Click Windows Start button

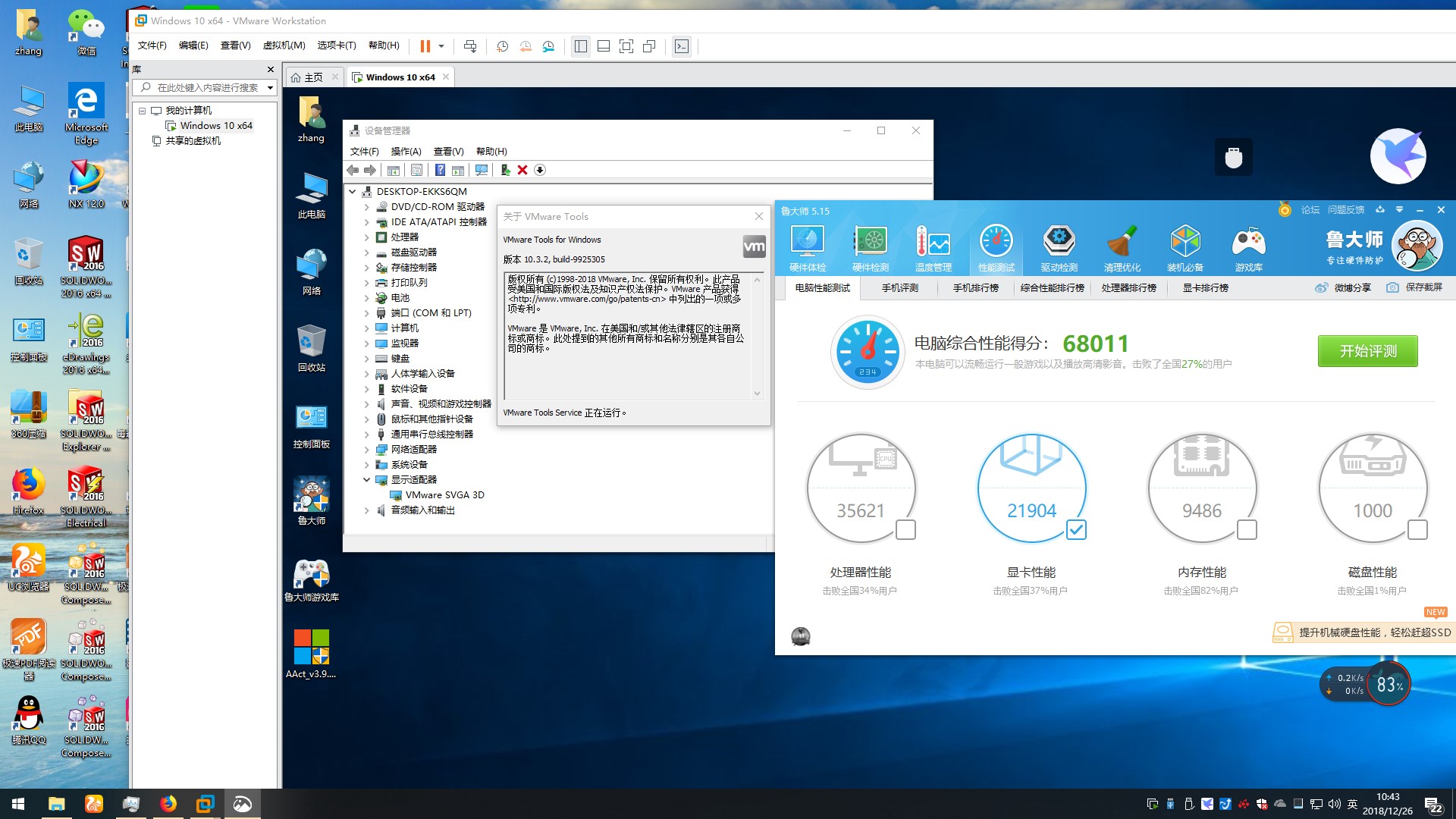tap(18, 804)
